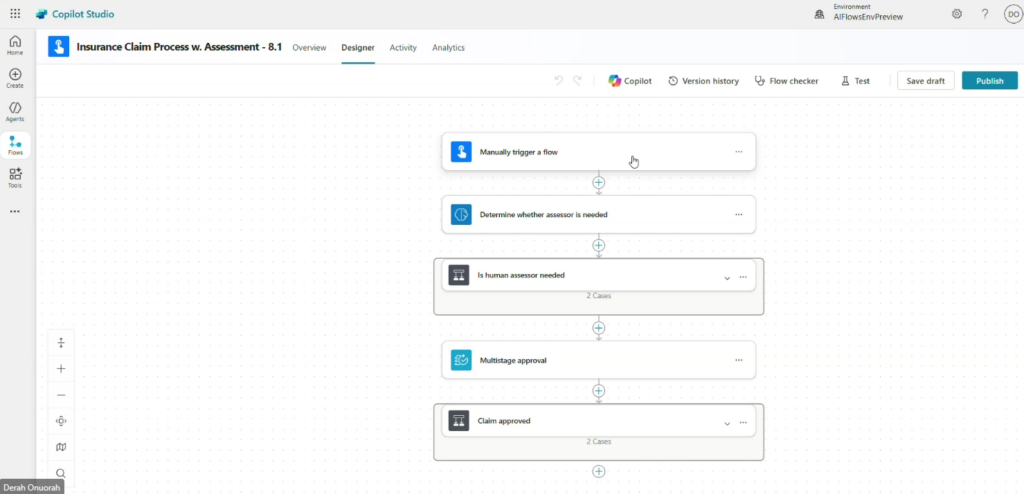Open Flows in the left sidebar
Viewport: 1024px width, 494px height.
click(15, 145)
